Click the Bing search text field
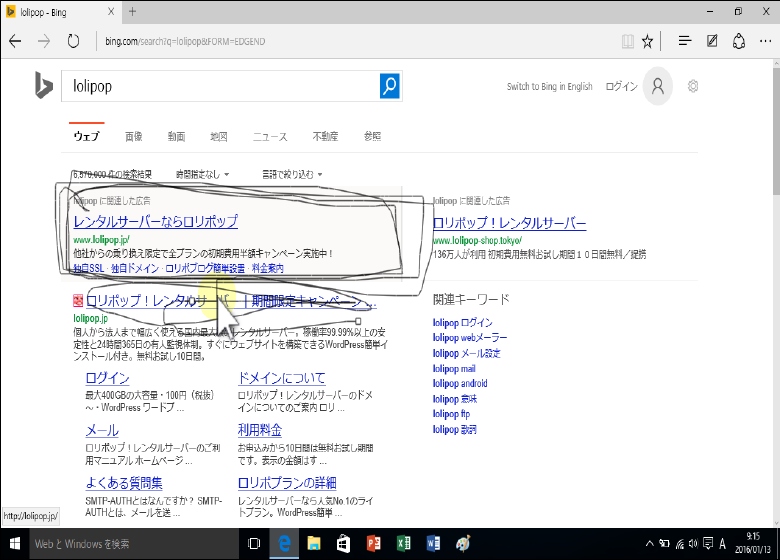This screenshot has width=780, height=560. pyautogui.click(x=220, y=86)
